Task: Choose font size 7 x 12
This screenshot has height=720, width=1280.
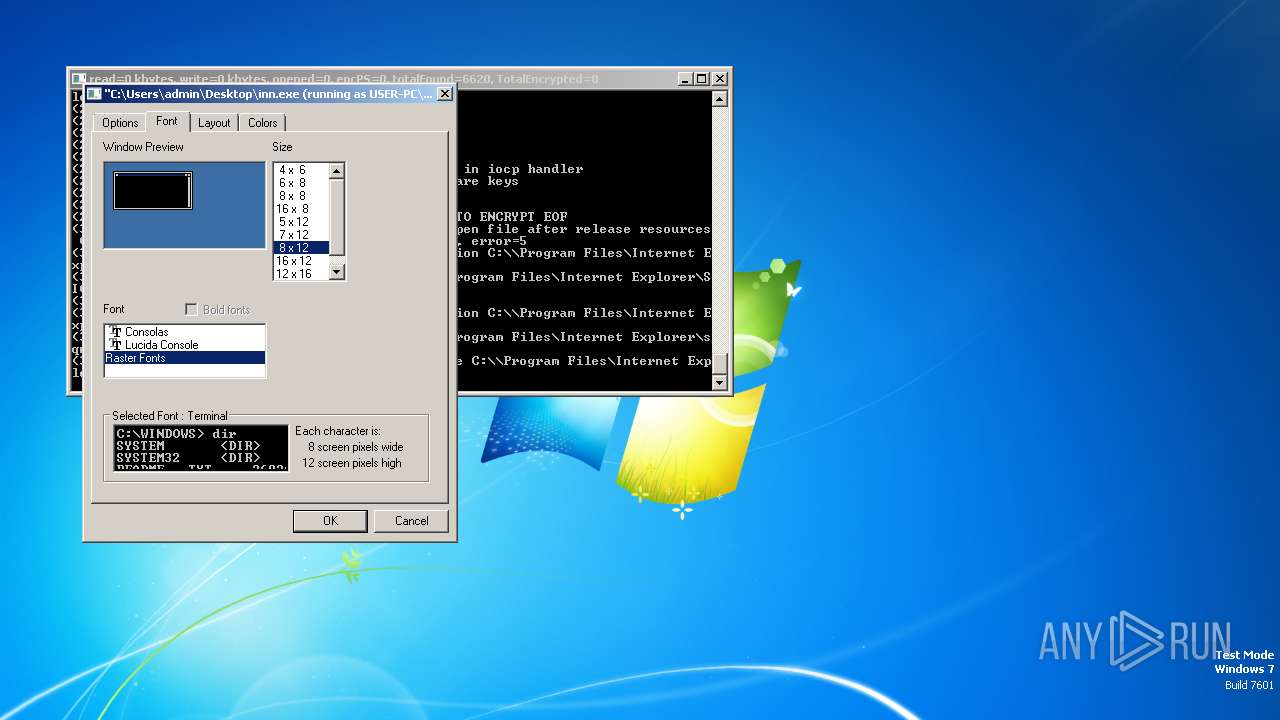Action: pyautogui.click(x=301, y=235)
